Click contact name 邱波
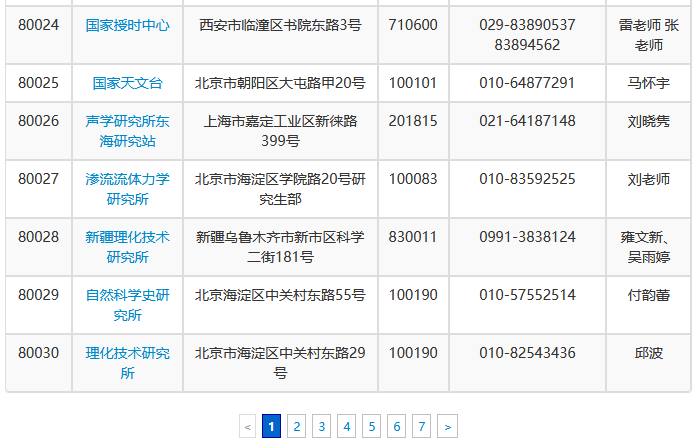The width and height of the screenshot is (699, 446). tap(649, 353)
